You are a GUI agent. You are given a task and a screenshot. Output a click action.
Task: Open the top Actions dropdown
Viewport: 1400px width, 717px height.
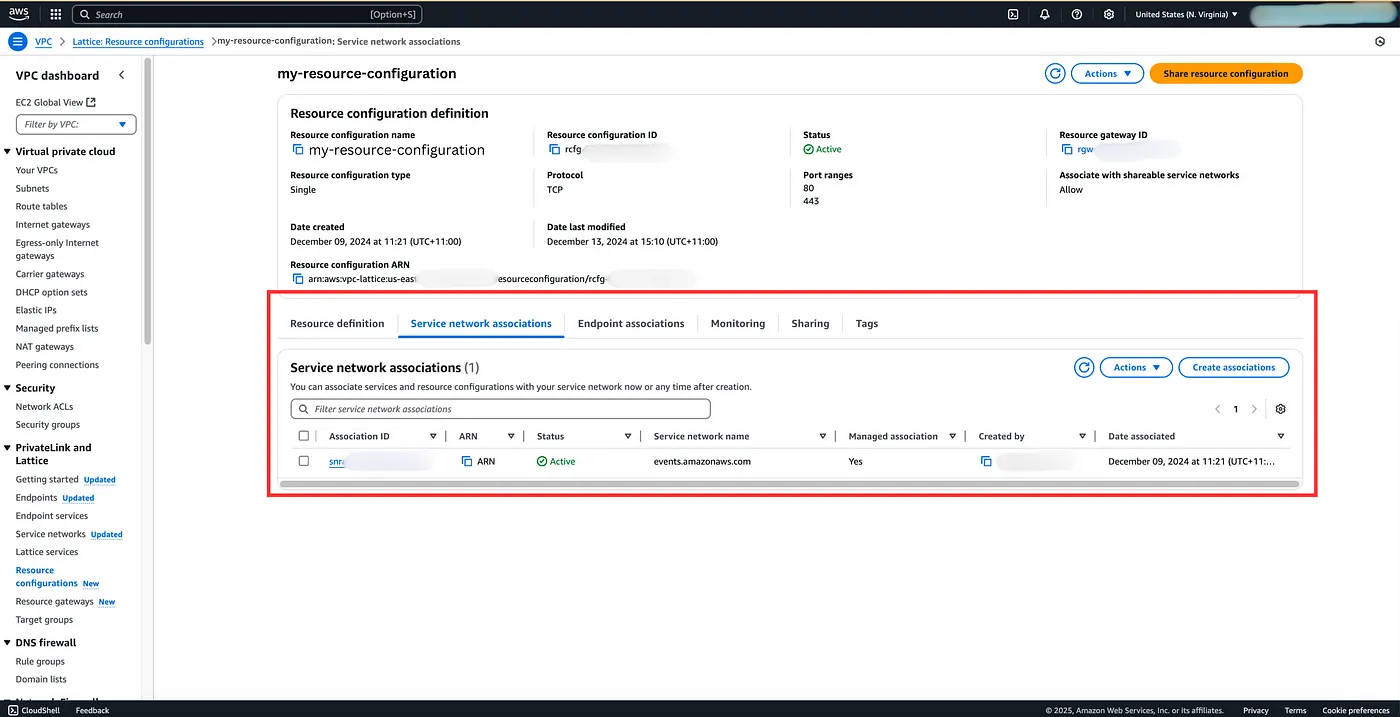point(1107,73)
